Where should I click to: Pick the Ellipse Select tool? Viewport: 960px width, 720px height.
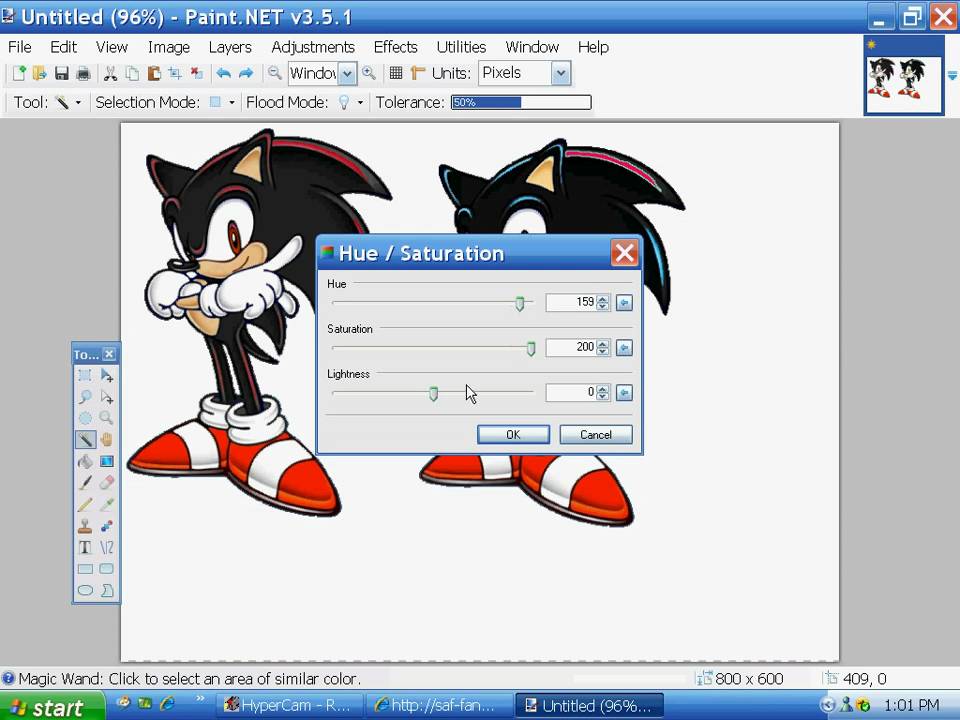(x=85, y=418)
